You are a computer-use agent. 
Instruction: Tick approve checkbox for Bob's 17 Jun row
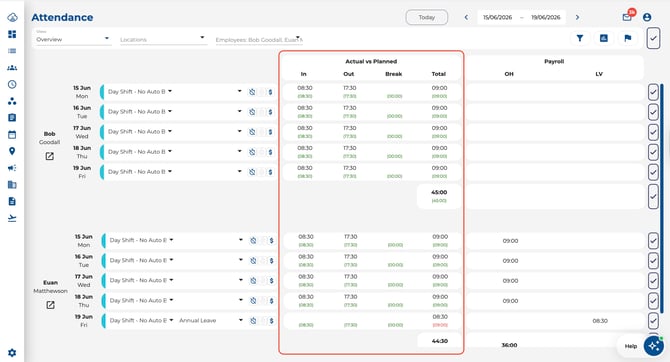[x=653, y=132]
